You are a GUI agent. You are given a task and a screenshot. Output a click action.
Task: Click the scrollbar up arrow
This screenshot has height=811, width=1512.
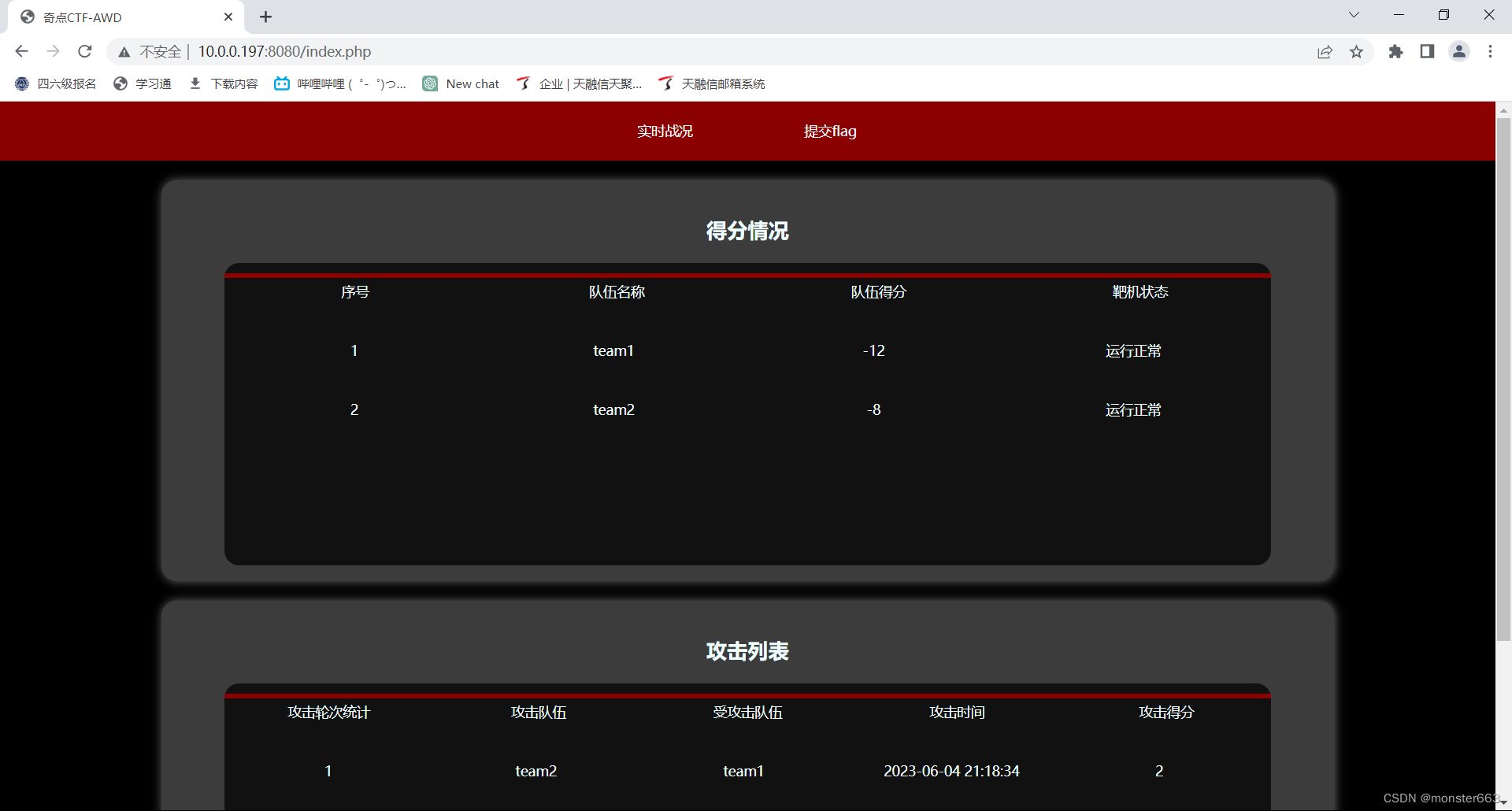tap(1503, 109)
